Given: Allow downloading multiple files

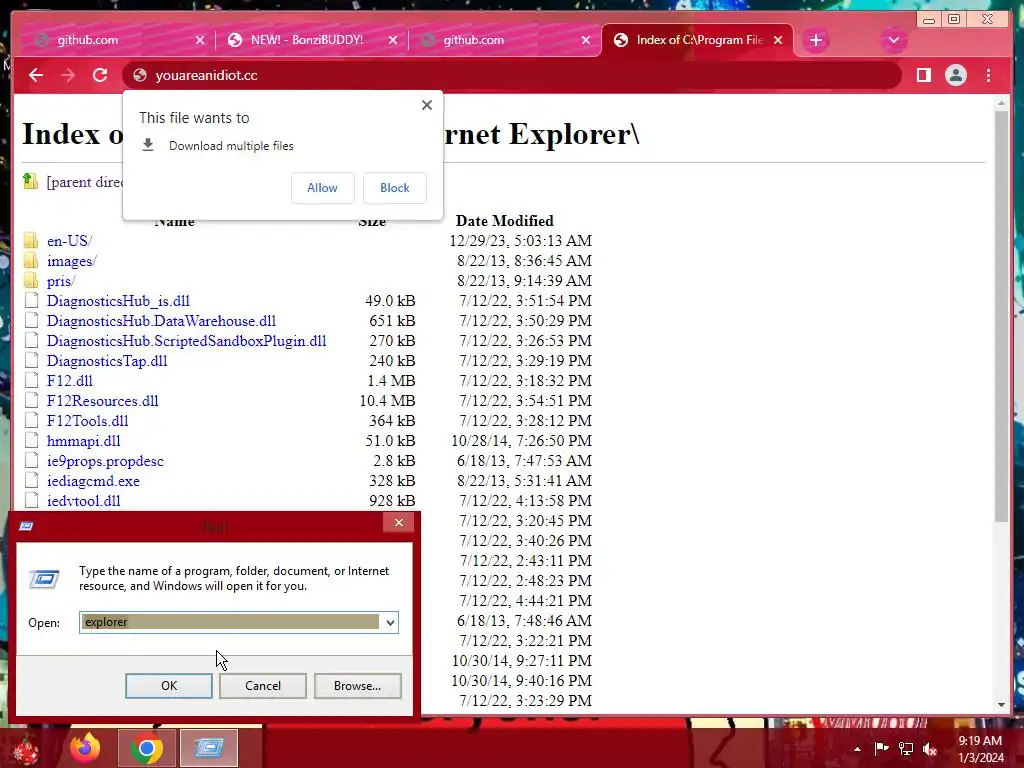Looking at the screenshot, I should [x=323, y=187].
